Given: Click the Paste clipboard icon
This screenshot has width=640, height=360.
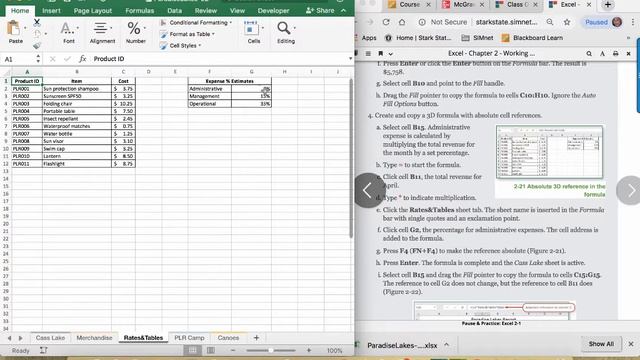Looking at the screenshot, I should [x=14, y=29].
